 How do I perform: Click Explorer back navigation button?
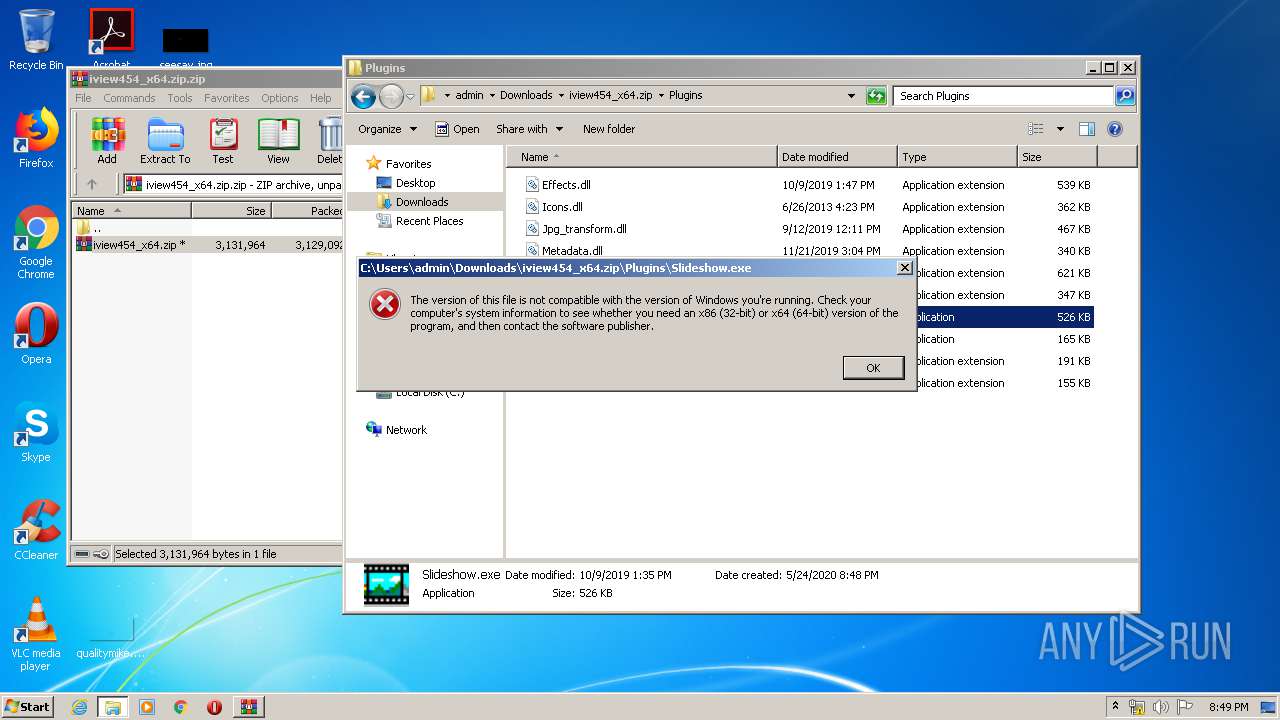(x=363, y=96)
